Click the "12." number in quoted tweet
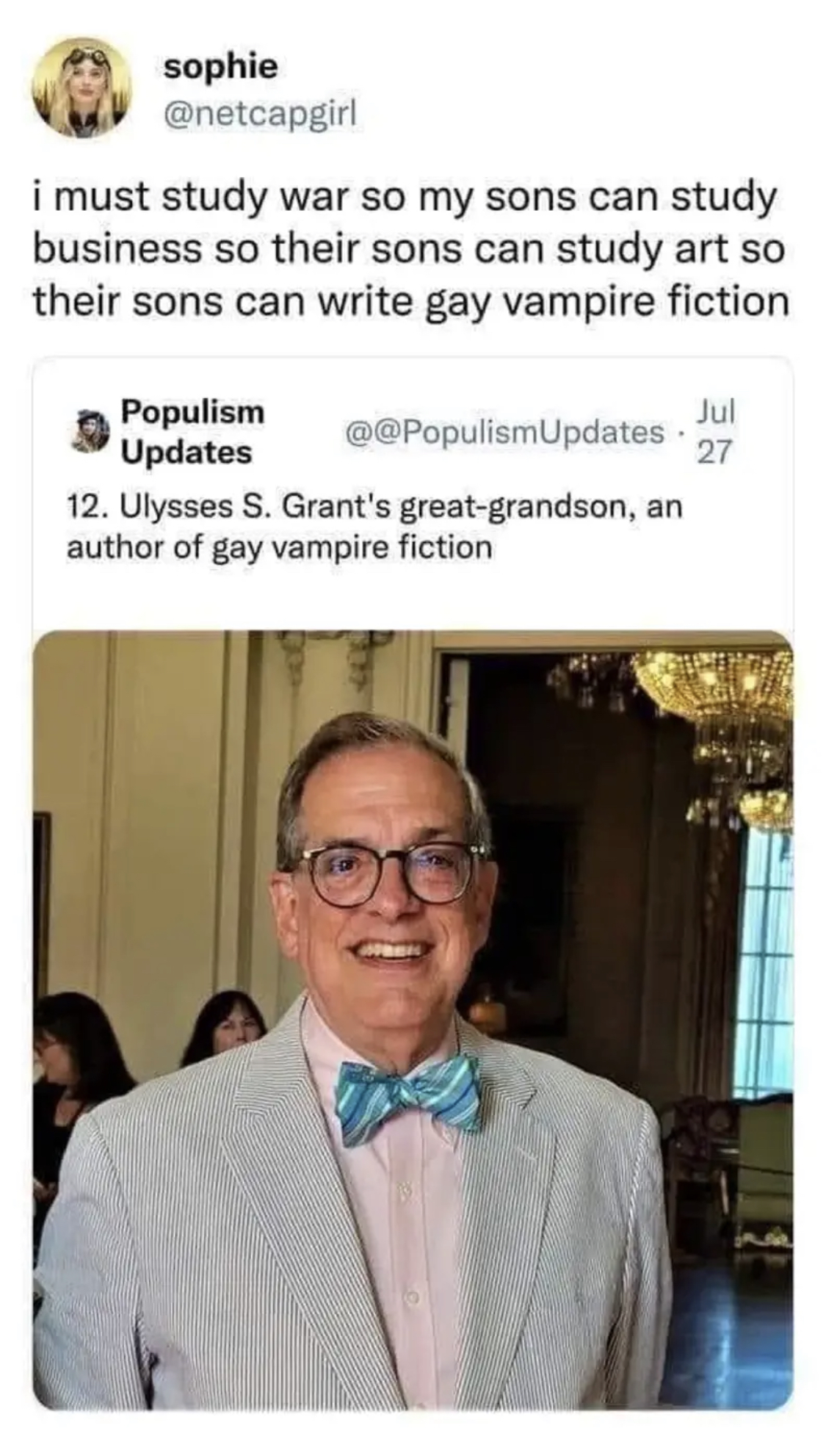This screenshot has height=1456, width=826. [x=85, y=506]
